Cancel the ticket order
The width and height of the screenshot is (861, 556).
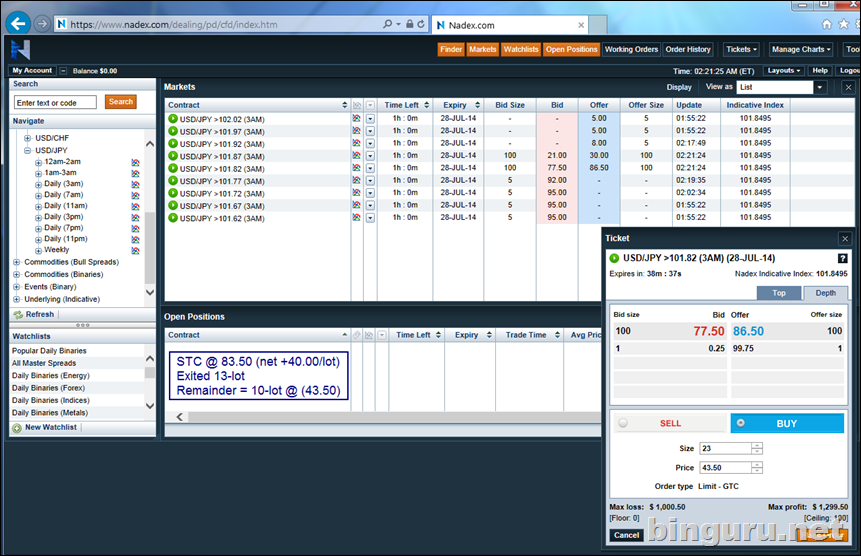click(627, 535)
